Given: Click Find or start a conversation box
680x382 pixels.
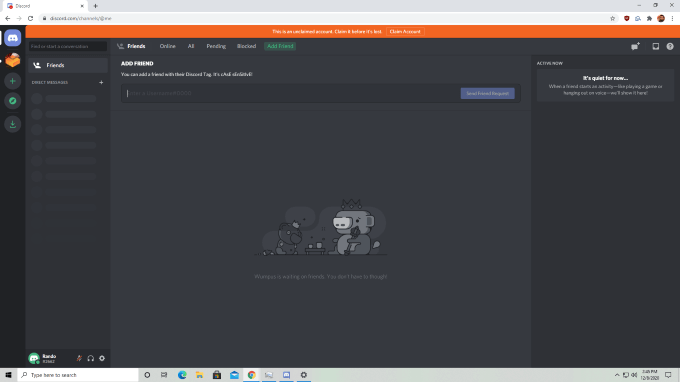Looking at the screenshot, I should 68,46.
